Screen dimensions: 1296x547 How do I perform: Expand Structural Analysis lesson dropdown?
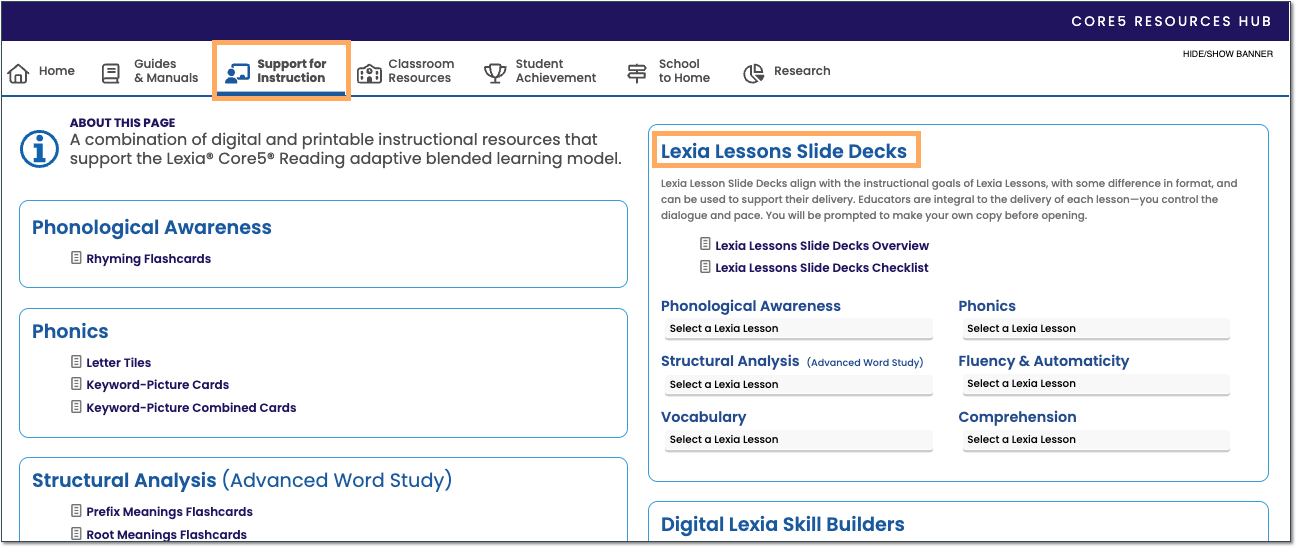pyautogui.click(x=797, y=384)
